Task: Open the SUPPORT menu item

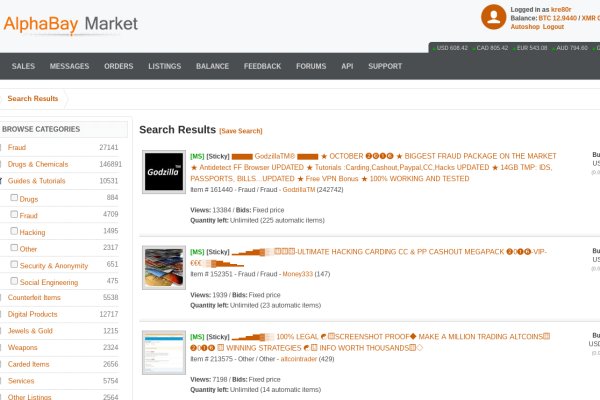Action: [x=385, y=66]
